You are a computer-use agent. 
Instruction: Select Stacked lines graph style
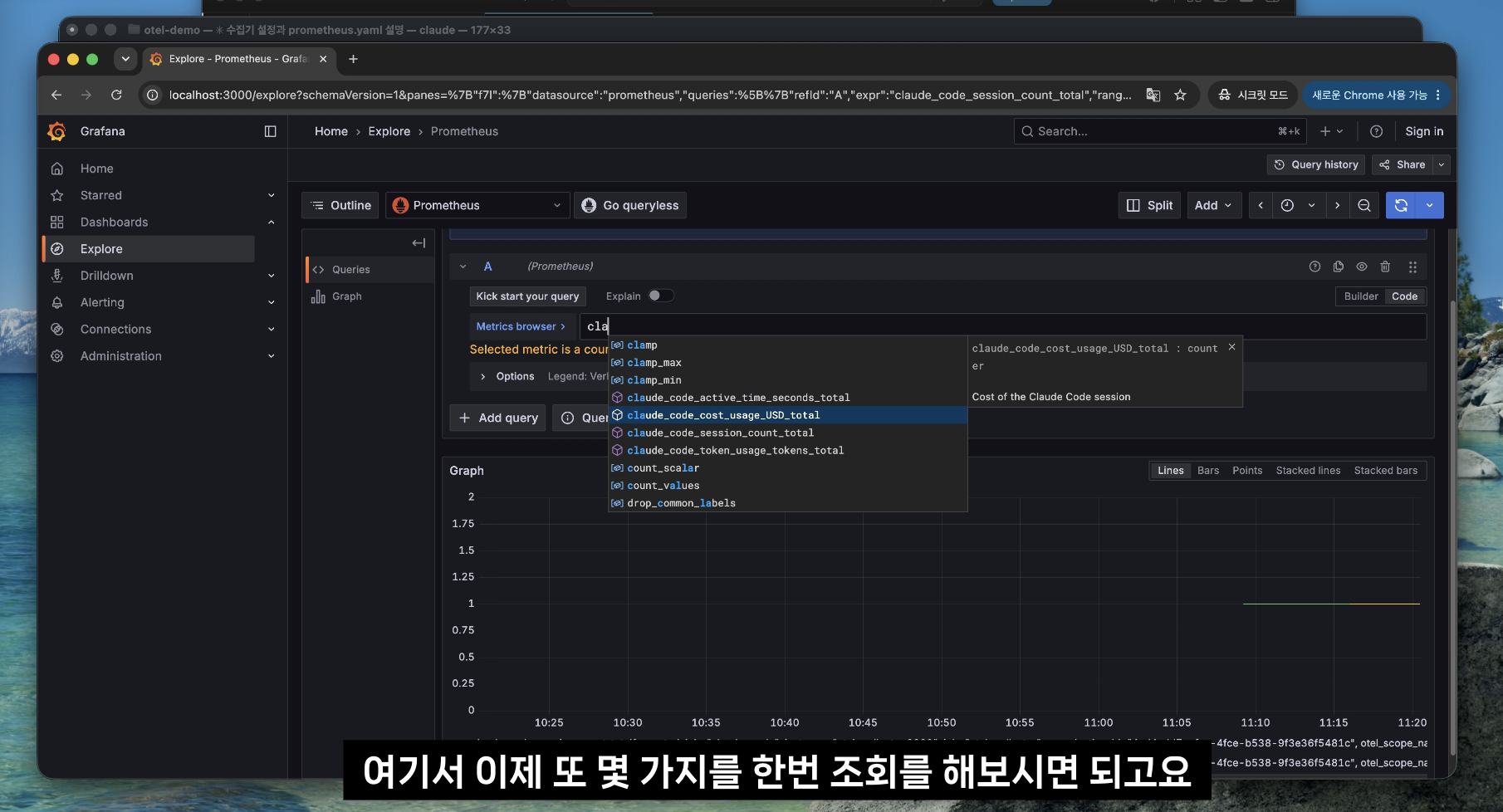tap(1308, 471)
